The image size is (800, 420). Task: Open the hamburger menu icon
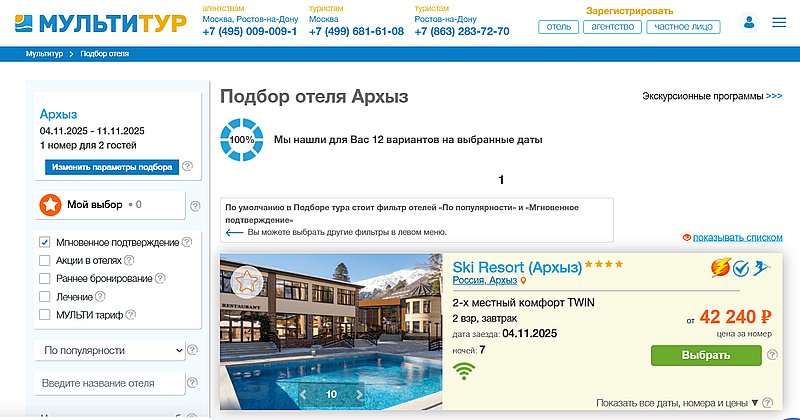779,22
